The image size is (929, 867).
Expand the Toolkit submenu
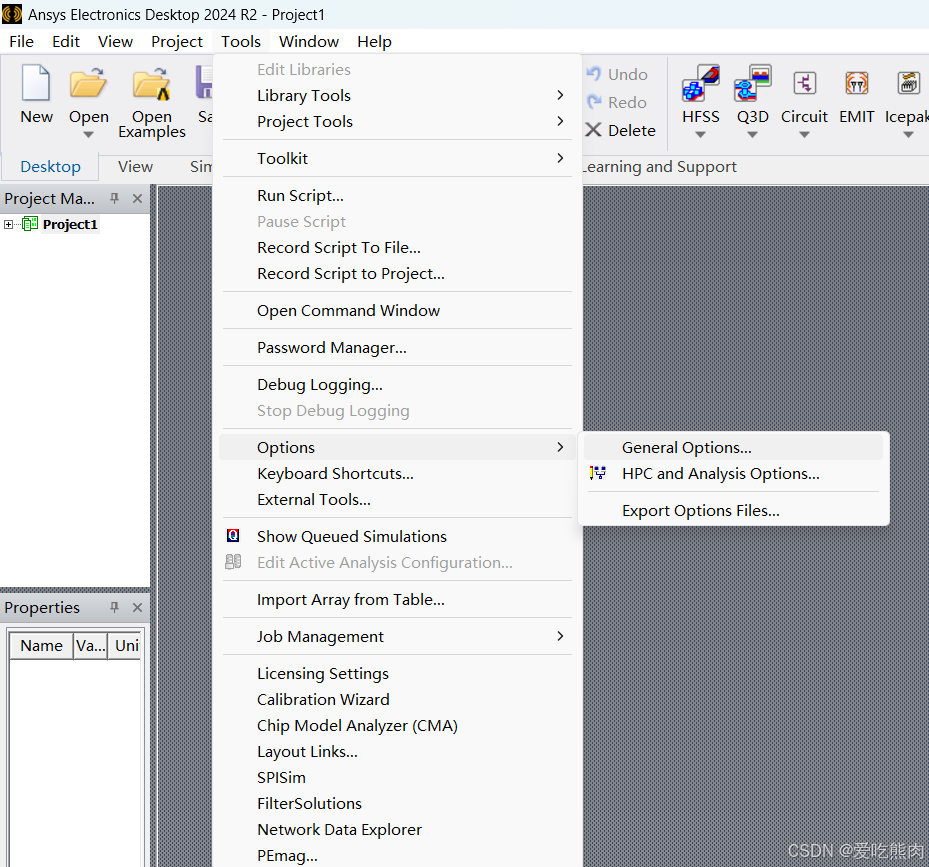[560, 158]
